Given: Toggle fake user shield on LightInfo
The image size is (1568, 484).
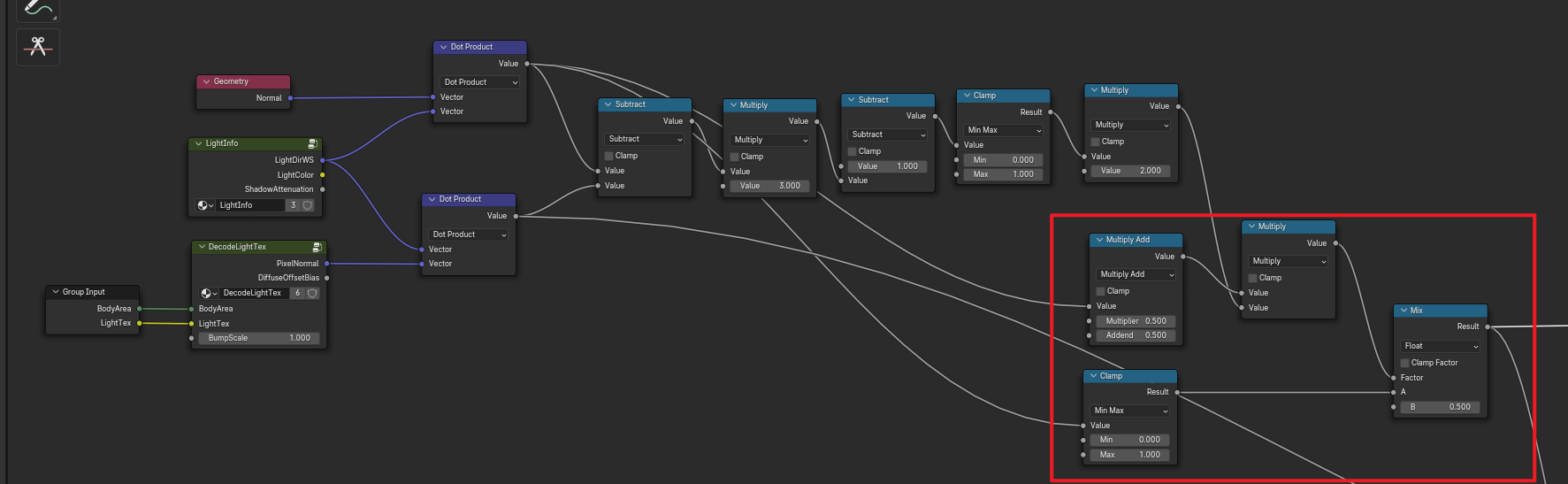Looking at the screenshot, I should (308, 205).
